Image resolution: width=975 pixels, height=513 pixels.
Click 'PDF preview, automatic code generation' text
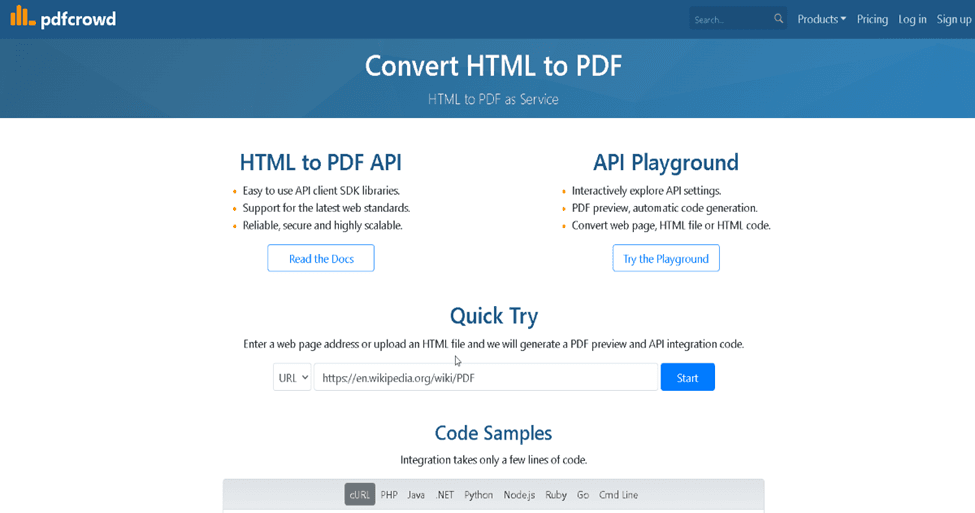pos(664,208)
